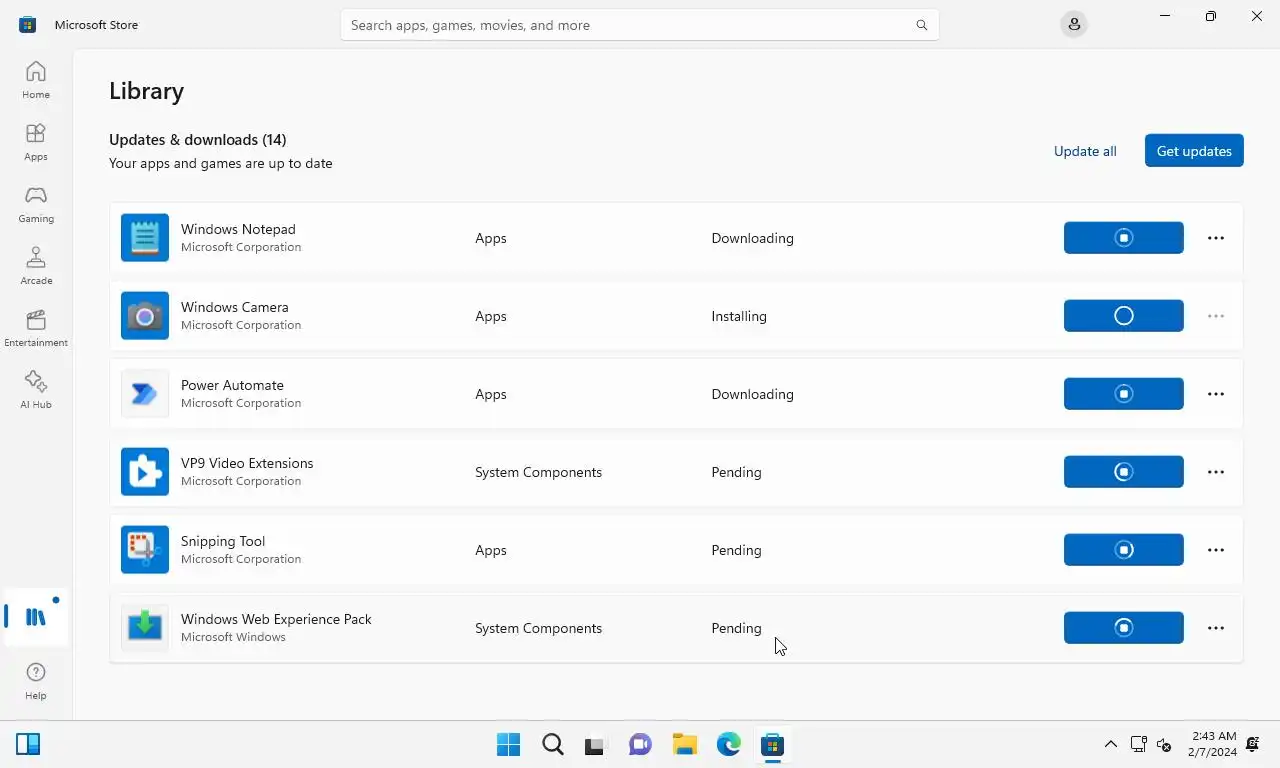Go to Home in the sidebar
The width and height of the screenshot is (1280, 768).
click(36, 80)
